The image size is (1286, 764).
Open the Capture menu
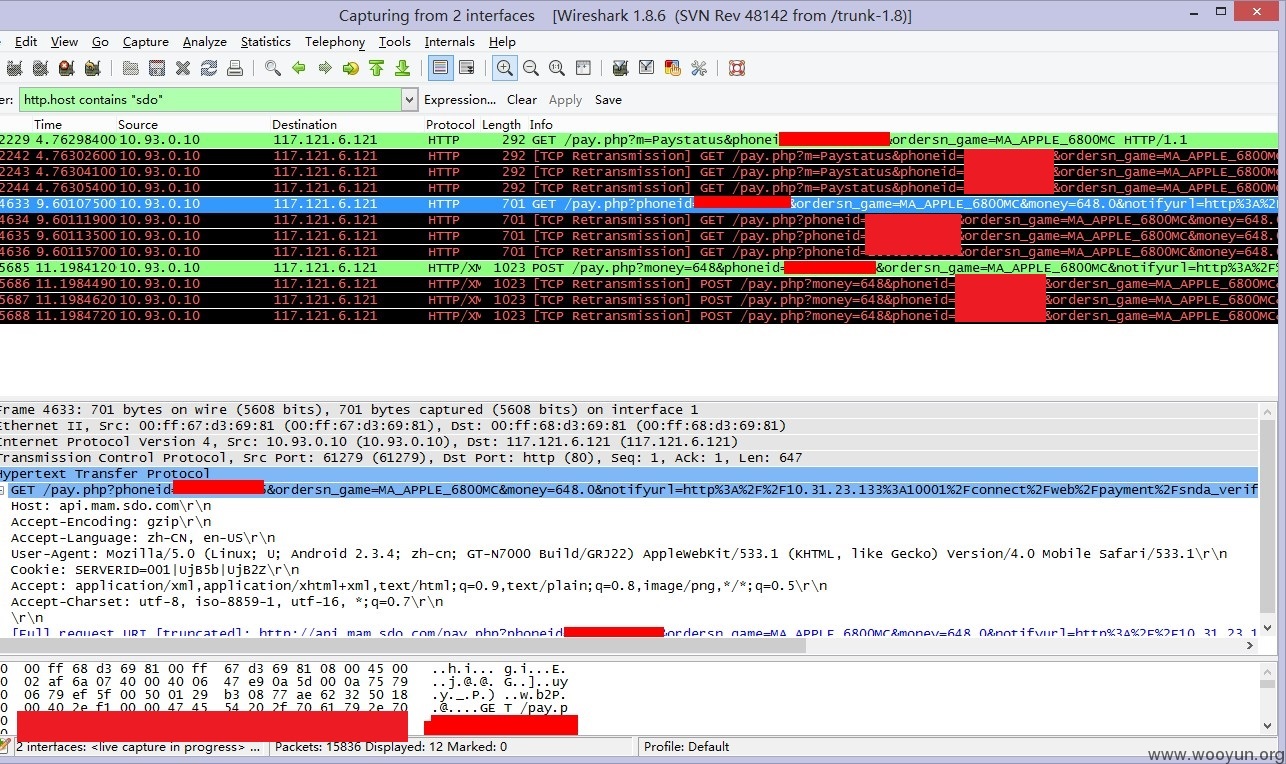point(146,42)
